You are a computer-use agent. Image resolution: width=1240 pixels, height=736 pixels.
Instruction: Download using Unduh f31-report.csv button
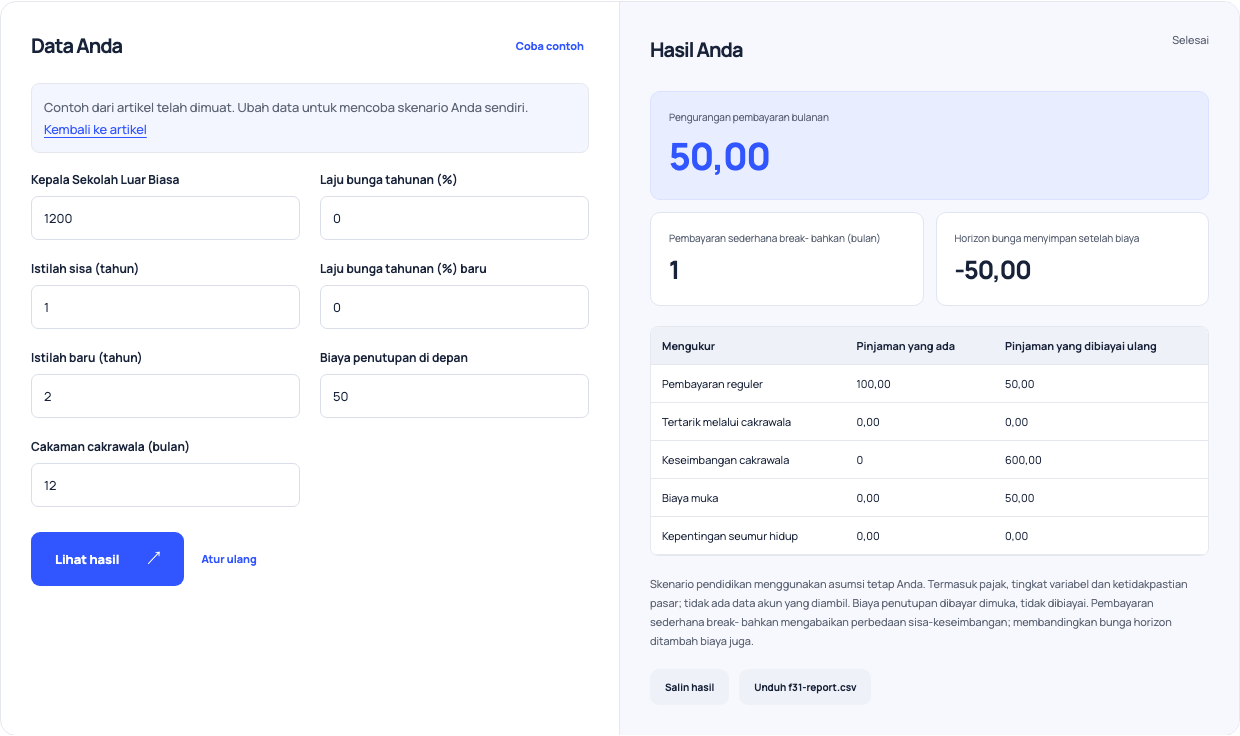805,687
